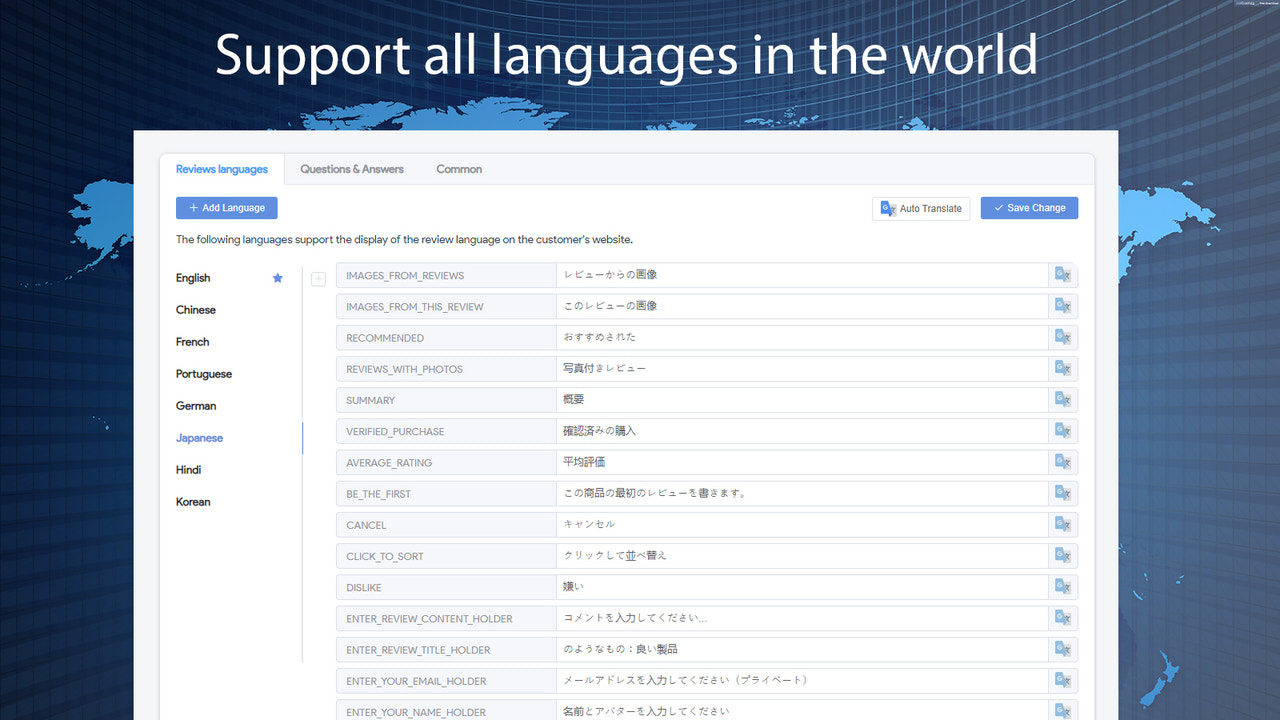Select Korean in the language sidebar

192,501
